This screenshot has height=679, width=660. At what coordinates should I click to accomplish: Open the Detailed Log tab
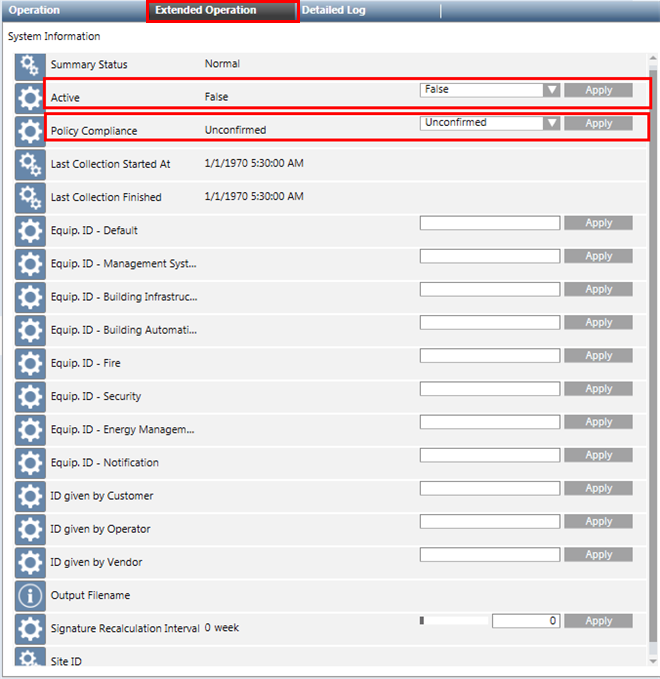[x=333, y=10]
